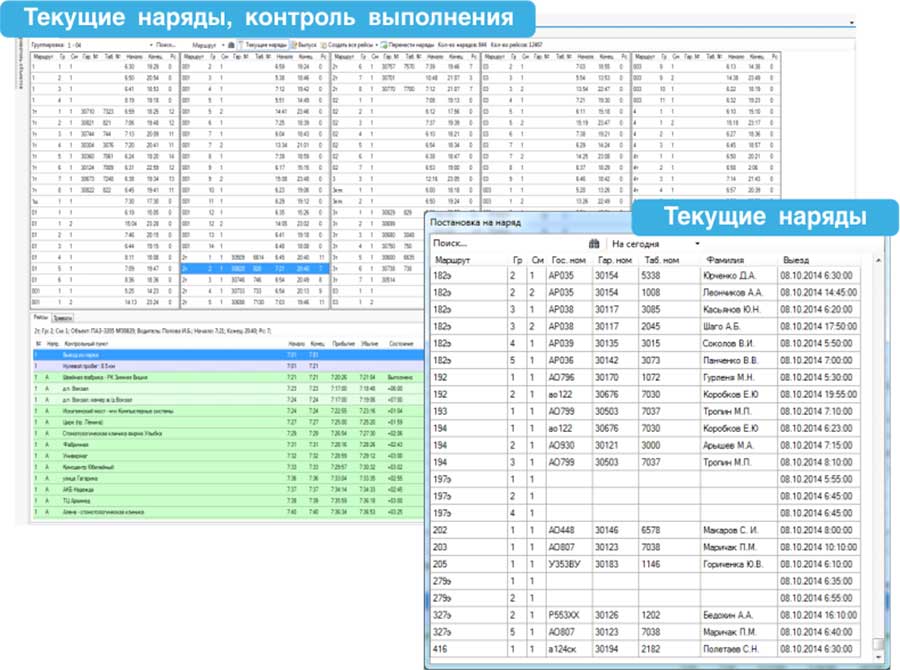Click the Поиск field in dialog
The image size is (900, 670).
[x=500, y=243]
